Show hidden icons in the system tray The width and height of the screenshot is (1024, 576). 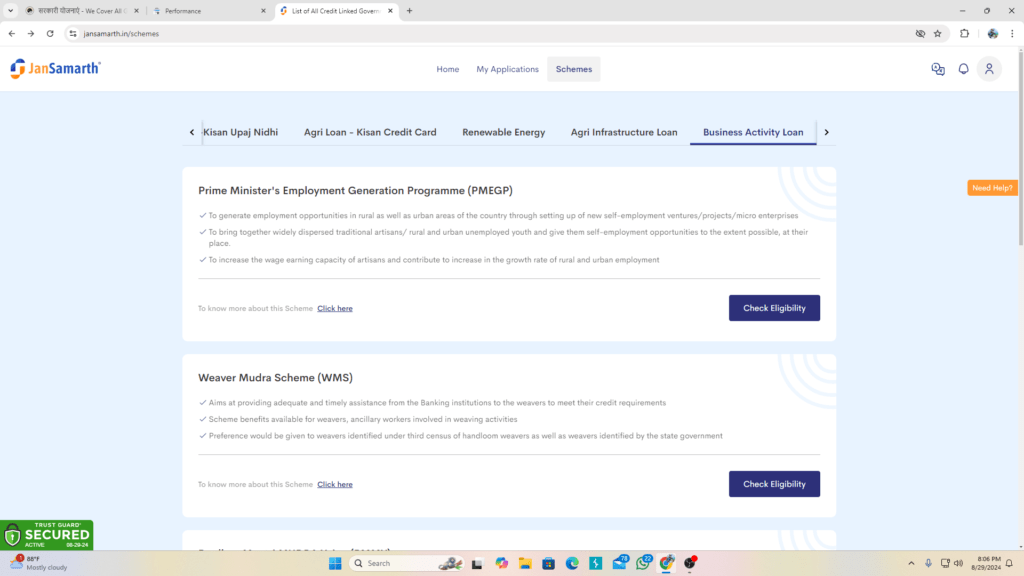pos(911,563)
